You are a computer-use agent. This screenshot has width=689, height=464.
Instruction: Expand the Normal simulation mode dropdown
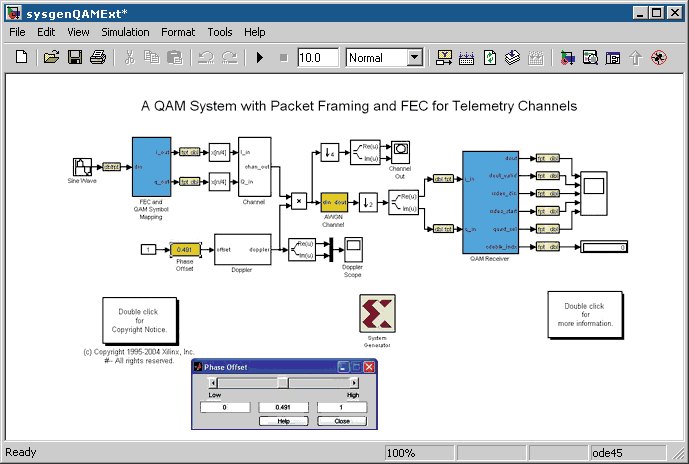coord(414,58)
